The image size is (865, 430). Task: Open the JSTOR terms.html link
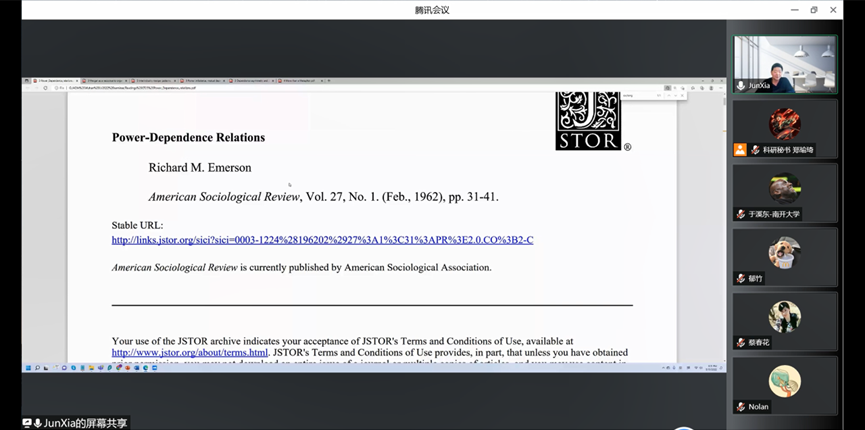tap(190, 353)
